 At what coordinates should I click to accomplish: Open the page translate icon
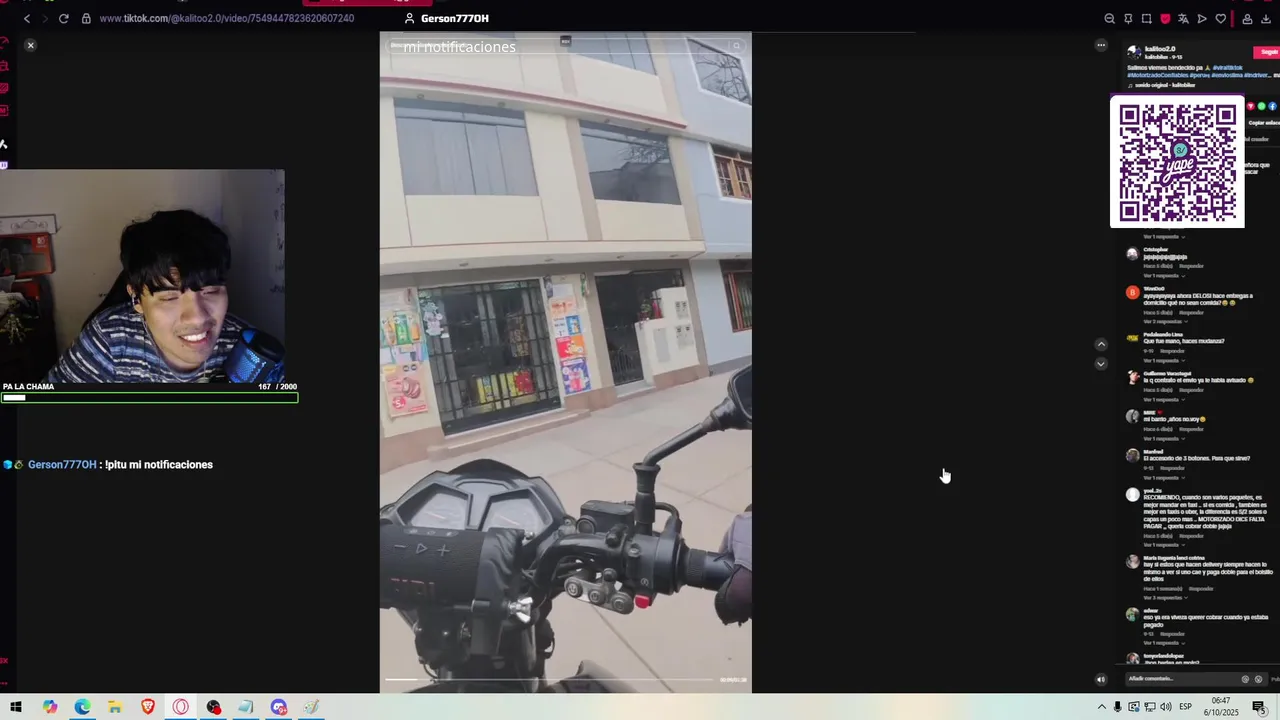(x=1183, y=19)
